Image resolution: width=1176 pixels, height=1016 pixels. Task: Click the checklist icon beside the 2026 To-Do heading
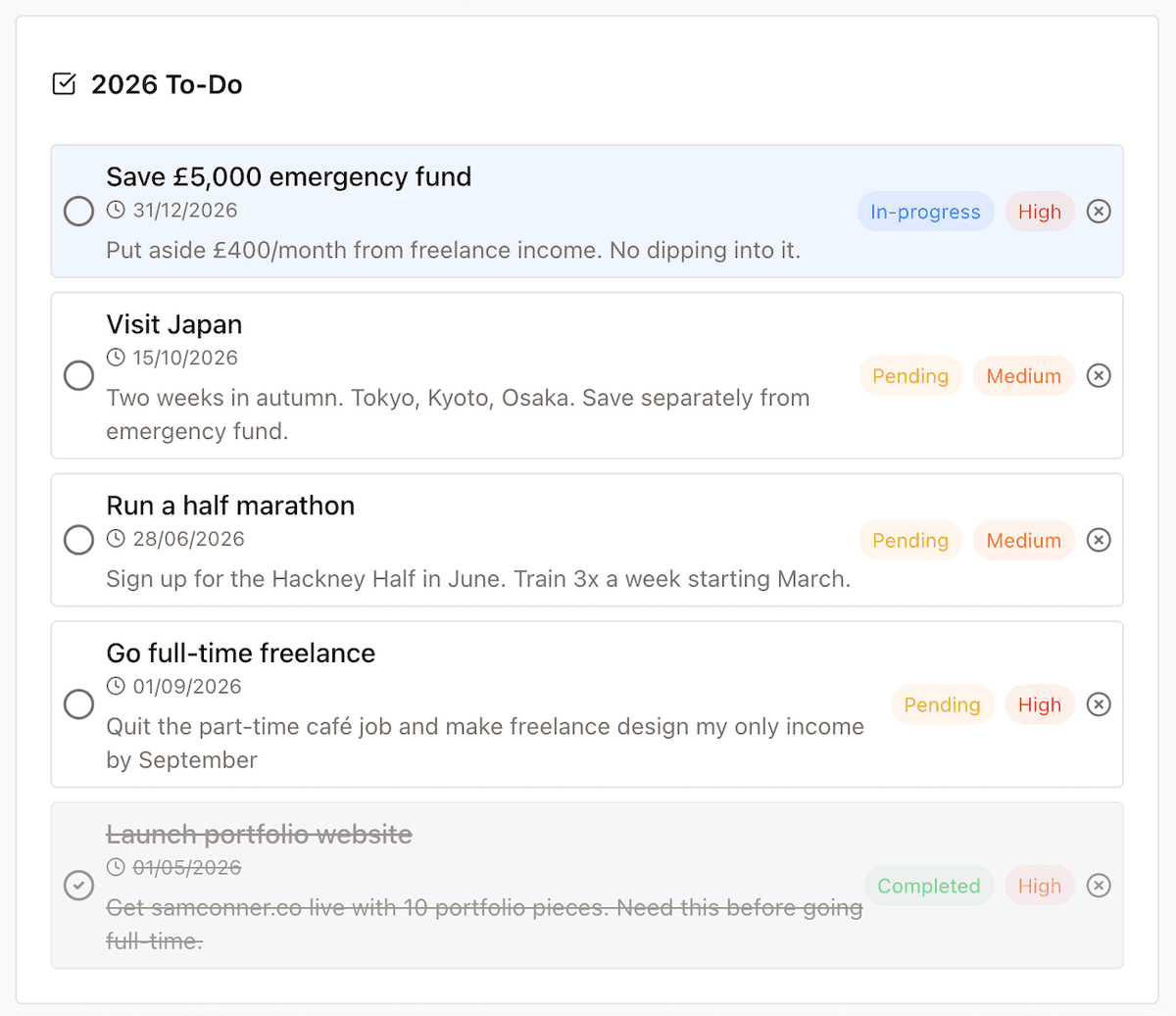[x=64, y=84]
